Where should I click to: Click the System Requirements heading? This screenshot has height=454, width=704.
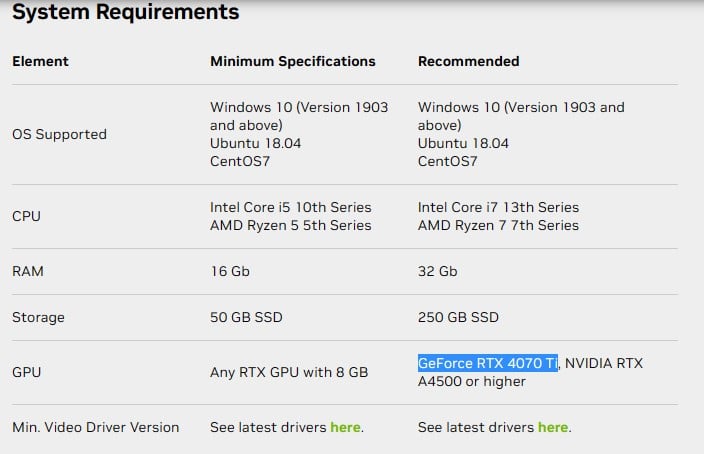tap(126, 12)
